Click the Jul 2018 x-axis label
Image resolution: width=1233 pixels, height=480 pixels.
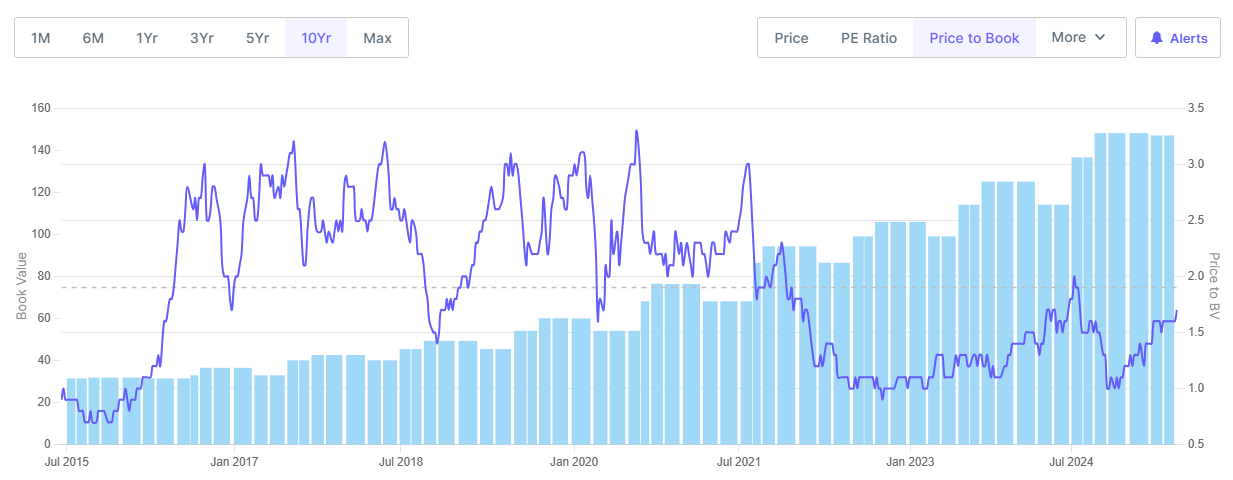402,462
